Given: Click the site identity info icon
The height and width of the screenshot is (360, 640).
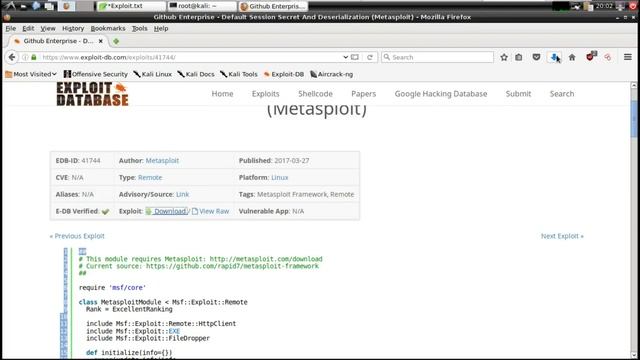Looking at the screenshot, I should coord(25,57).
